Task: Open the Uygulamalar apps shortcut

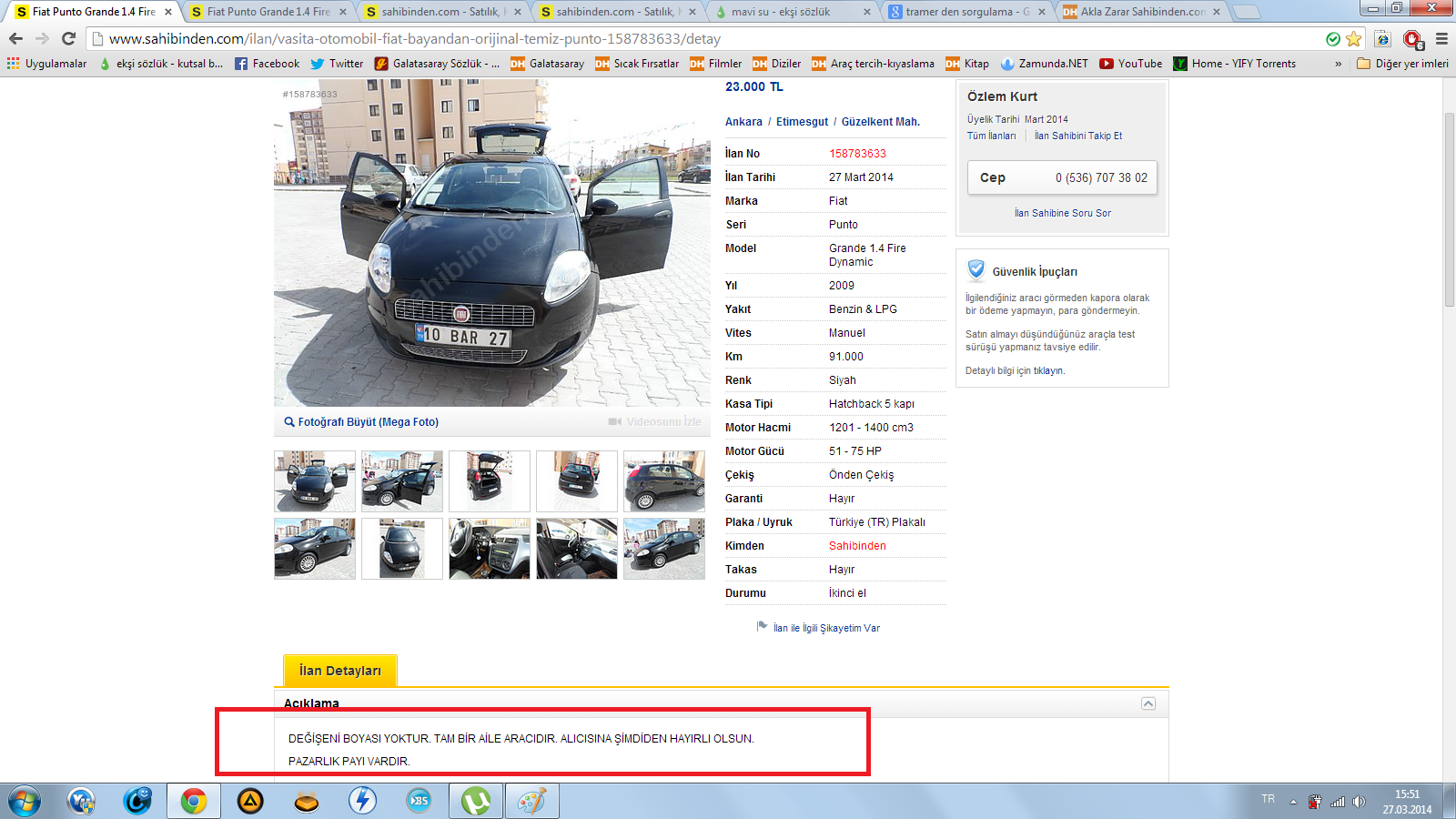Action: pyautogui.click(x=46, y=64)
